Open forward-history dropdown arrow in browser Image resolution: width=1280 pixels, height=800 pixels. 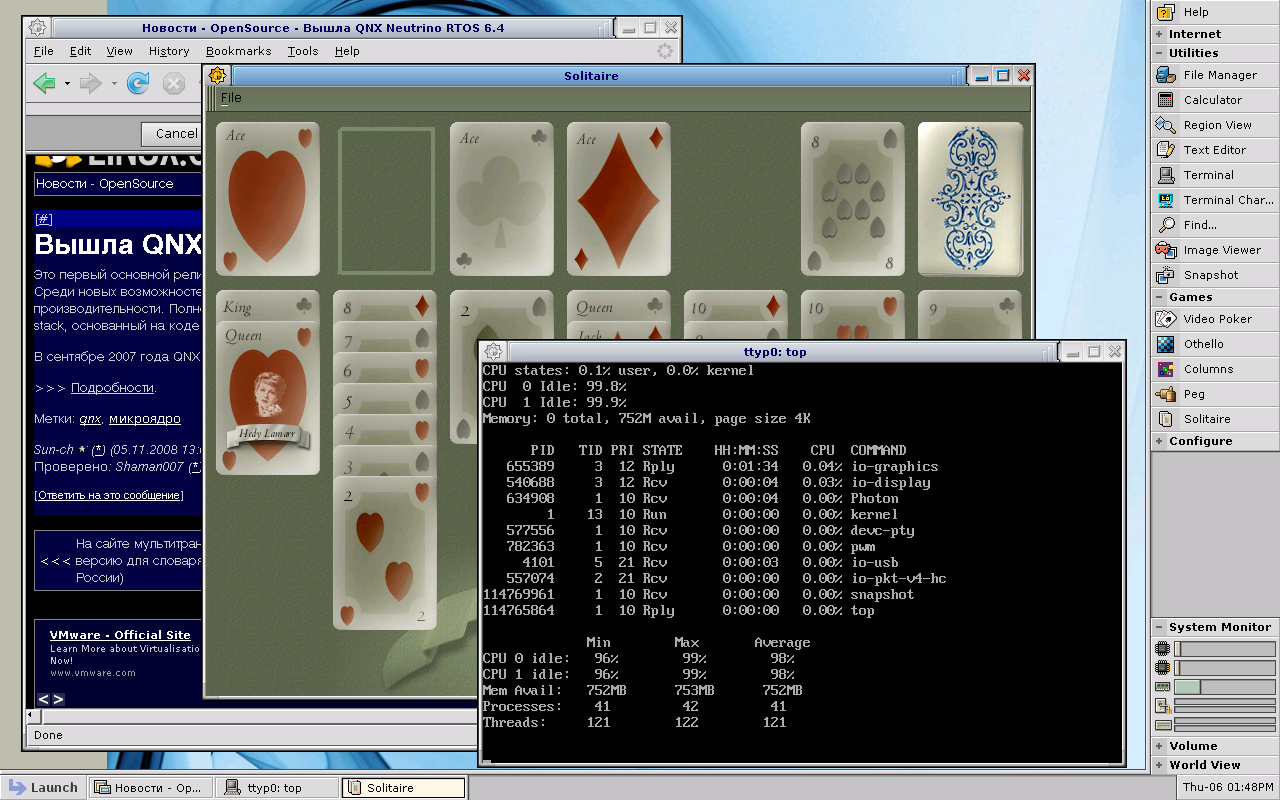pyautogui.click(x=114, y=84)
